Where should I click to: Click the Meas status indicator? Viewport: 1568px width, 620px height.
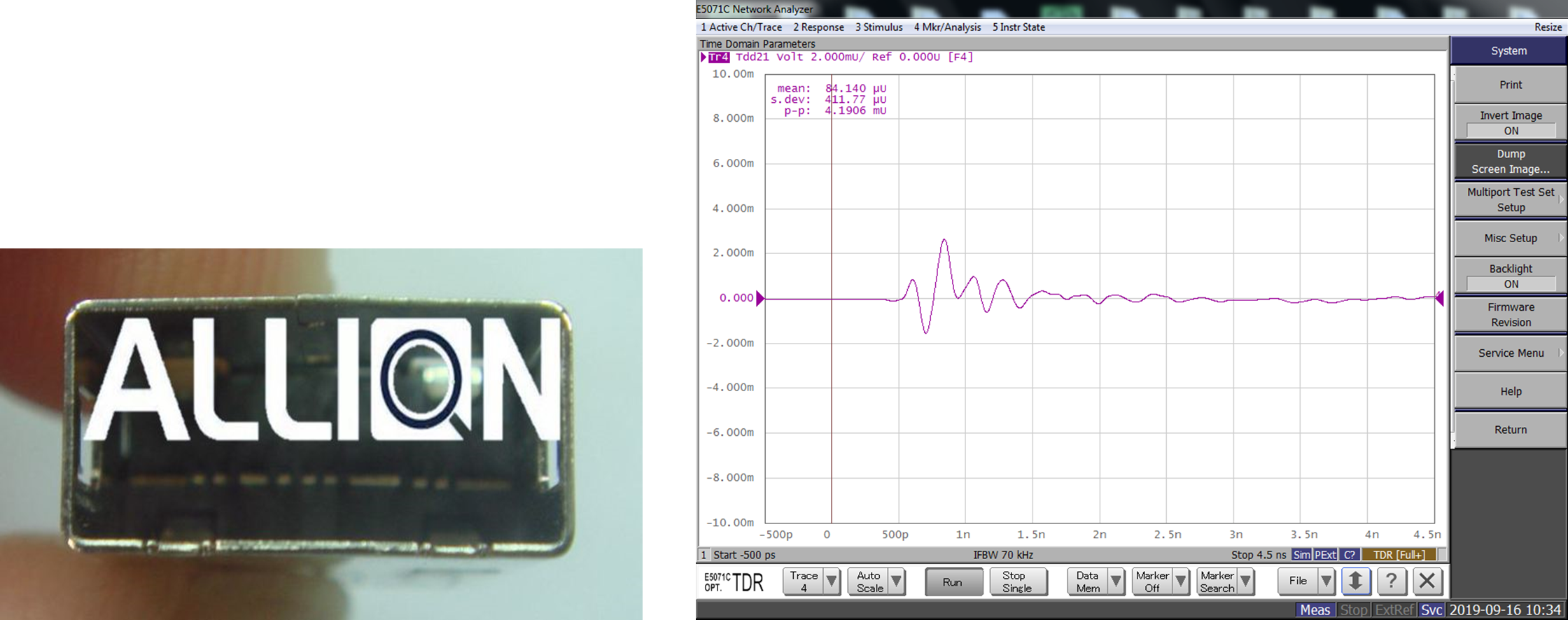pyautogui.click(x=1315, y=610)
